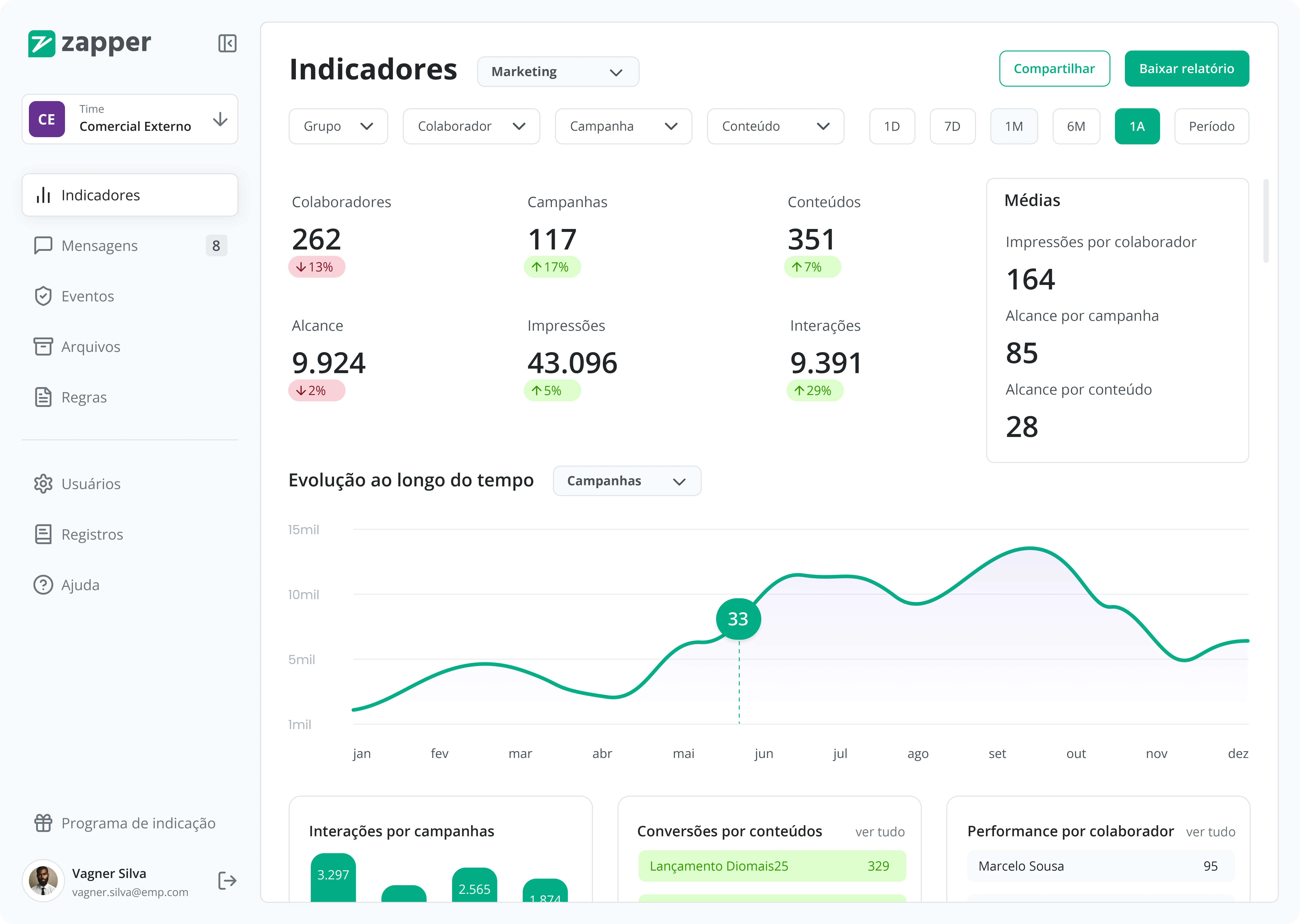
Task: Click the Usuários gear icon
Action: [x=43, y=484]
